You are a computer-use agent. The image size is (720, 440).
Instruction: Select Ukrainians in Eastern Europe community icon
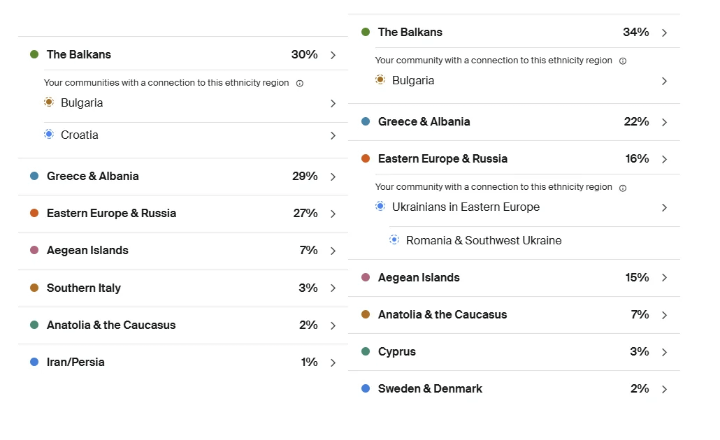point(380,206)
